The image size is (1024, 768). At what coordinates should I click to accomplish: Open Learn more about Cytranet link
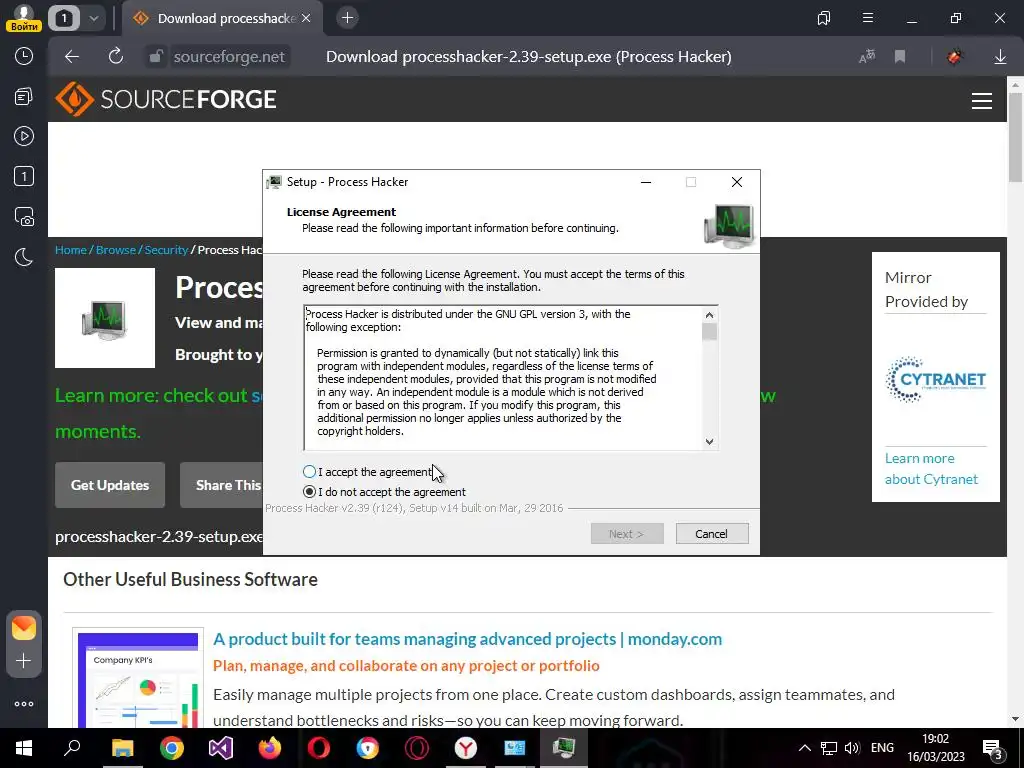pos(931,469)
